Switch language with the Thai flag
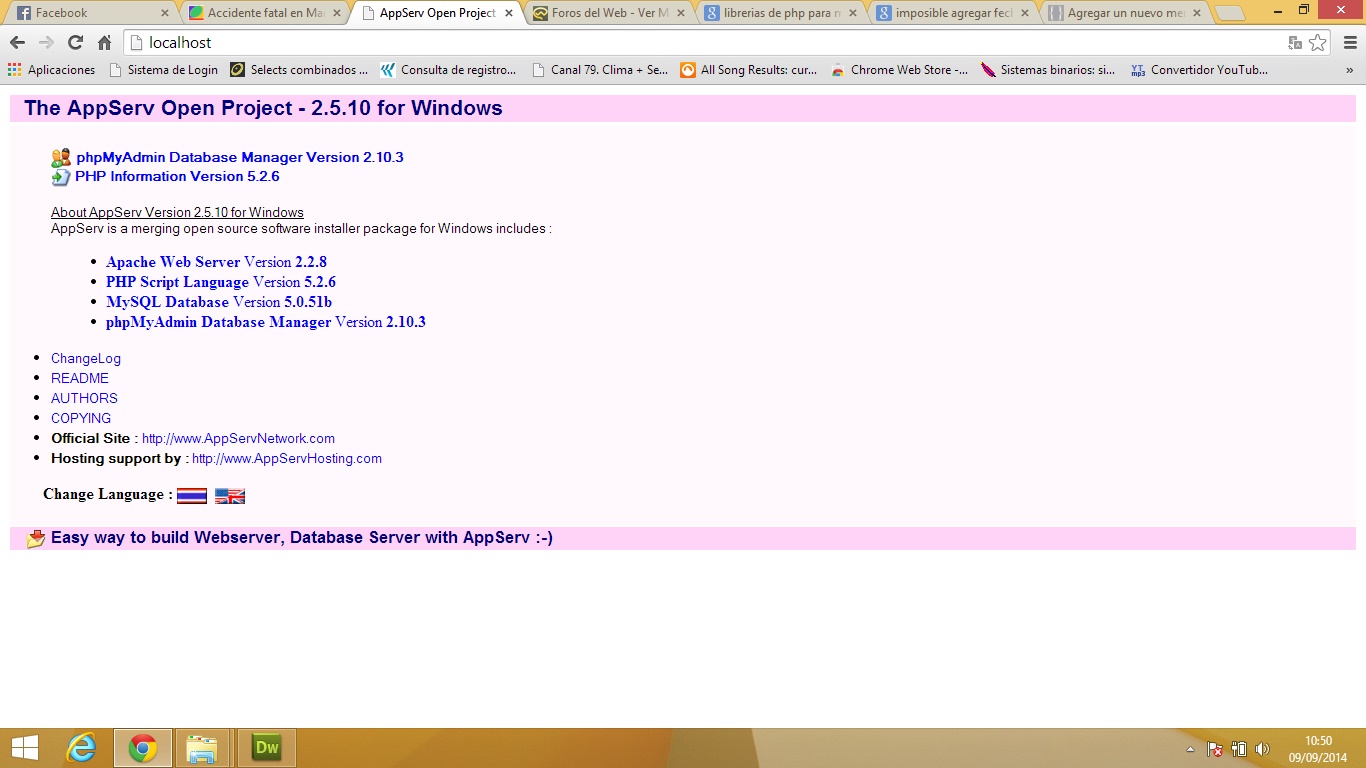This screenshot has height=768, width=1366. (x=192, y=496)
